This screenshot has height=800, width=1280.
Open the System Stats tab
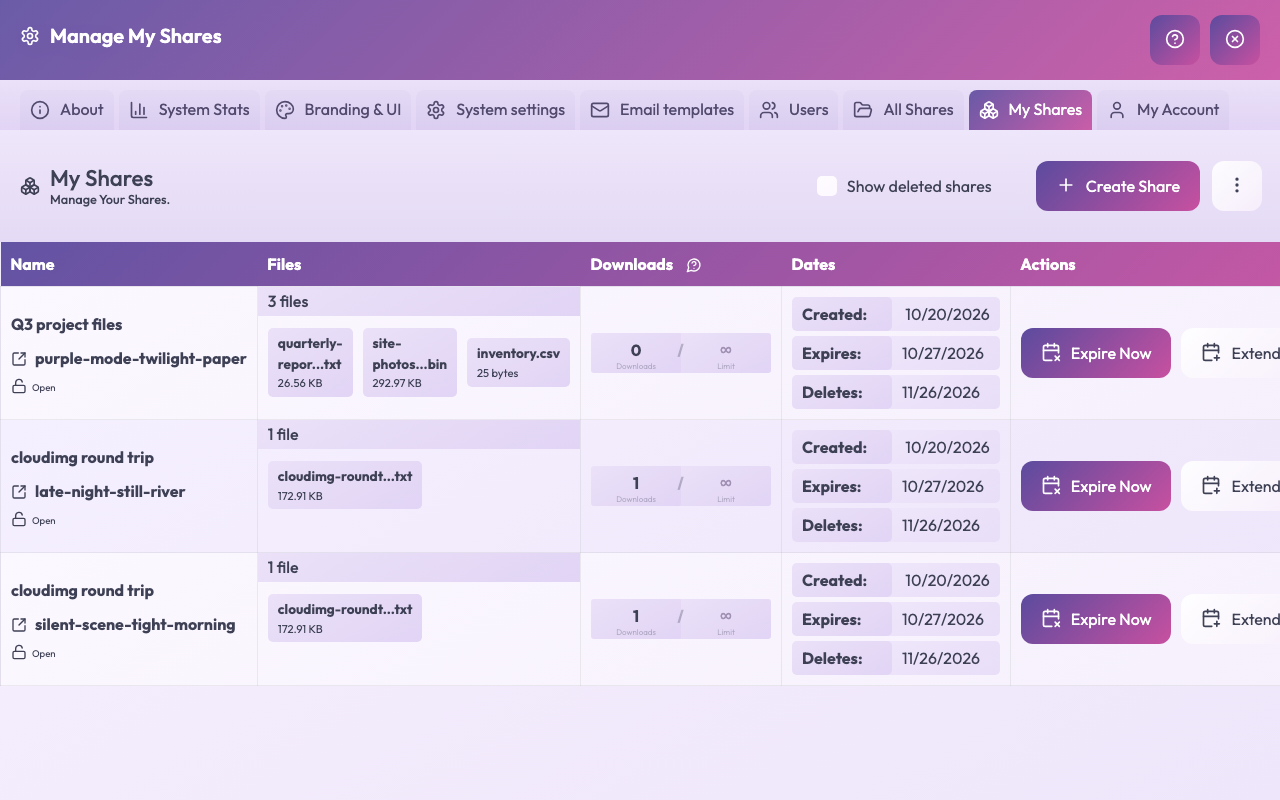pos(190,110)
